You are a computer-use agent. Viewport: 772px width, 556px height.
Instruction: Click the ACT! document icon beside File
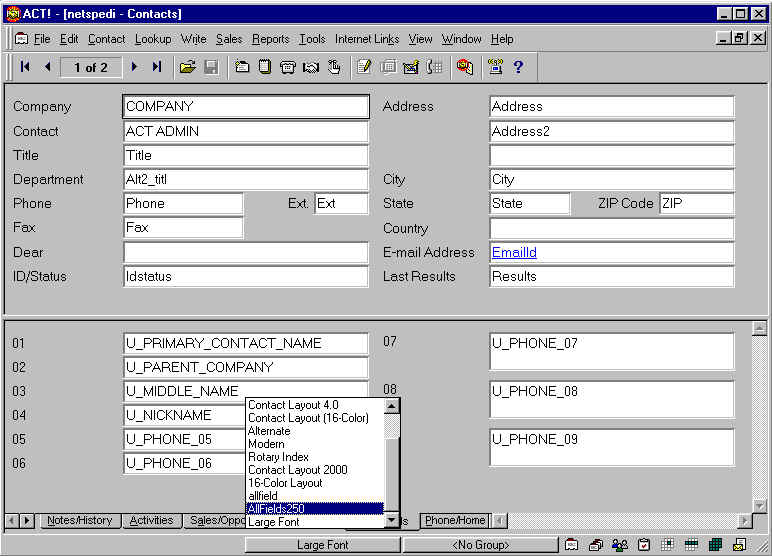(x=21, y=39)
